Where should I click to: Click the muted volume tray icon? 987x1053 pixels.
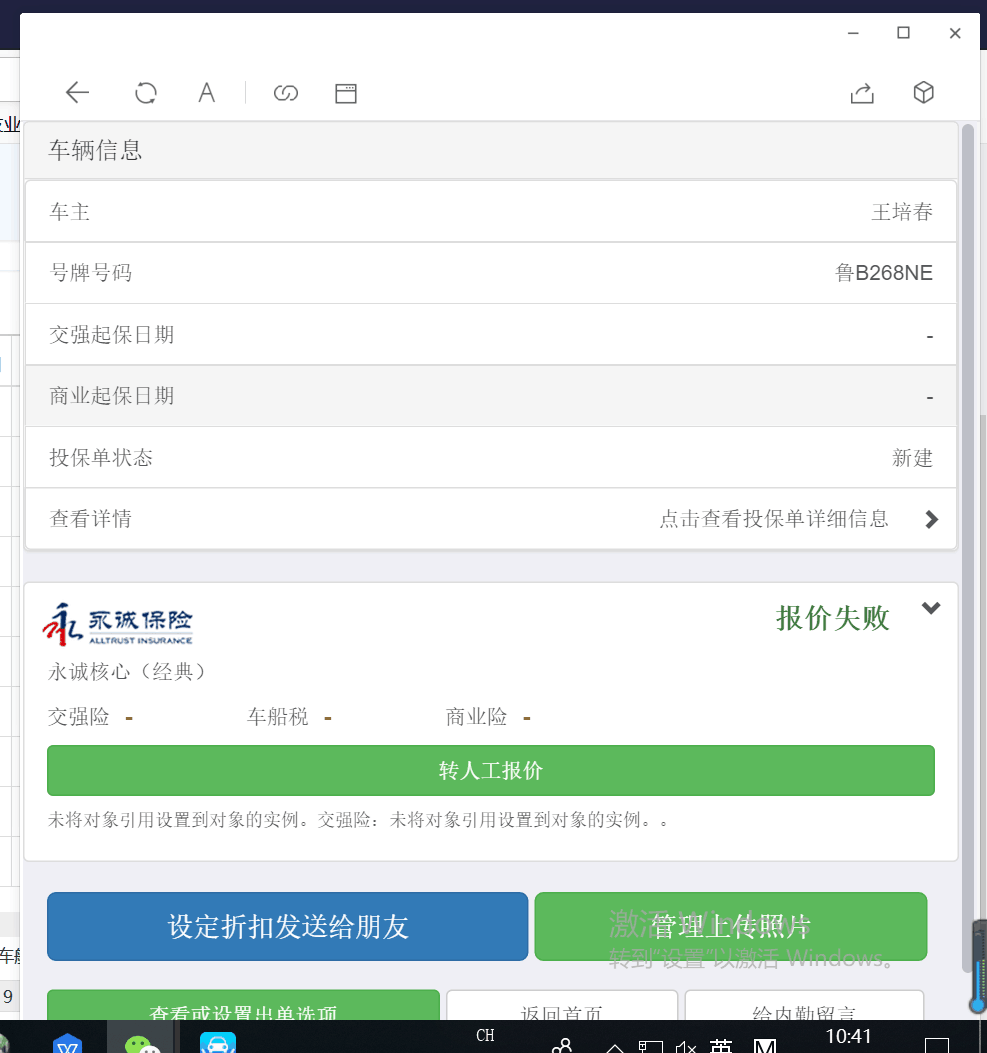click(x=686, y=1046)
